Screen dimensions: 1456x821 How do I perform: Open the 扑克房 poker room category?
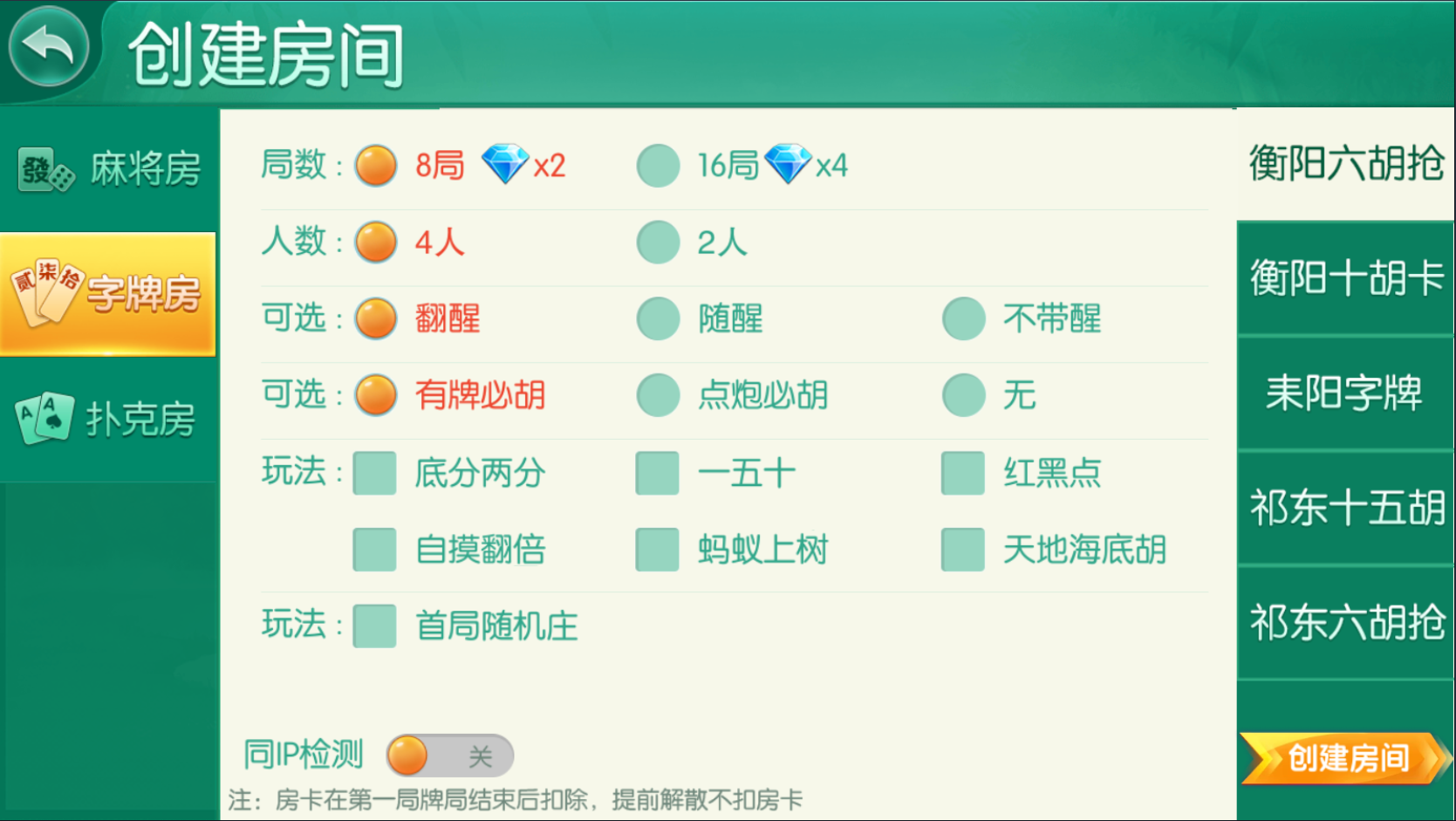(109, 419)
